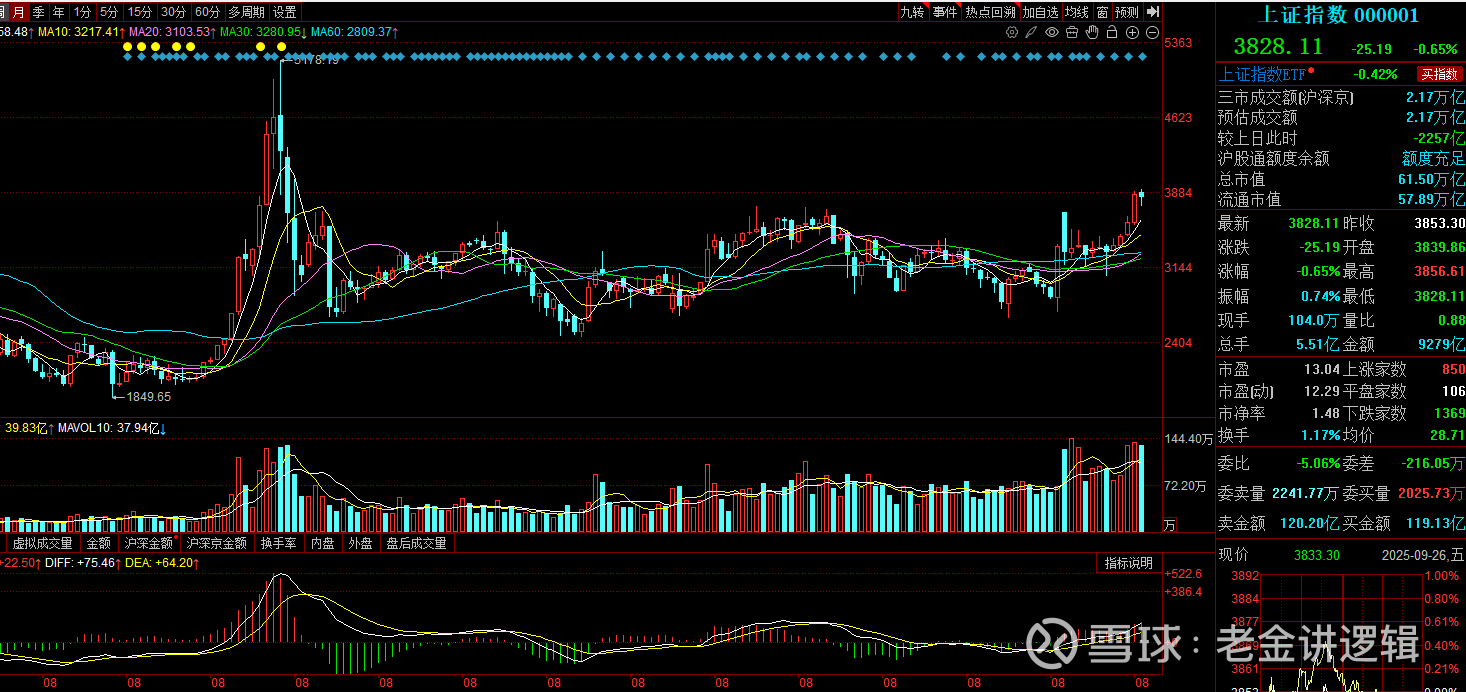The height and width of the screenshot is (692, 1466).
Task: Click the 5178.19 high price marker
Action: click(x=317, y=60)
